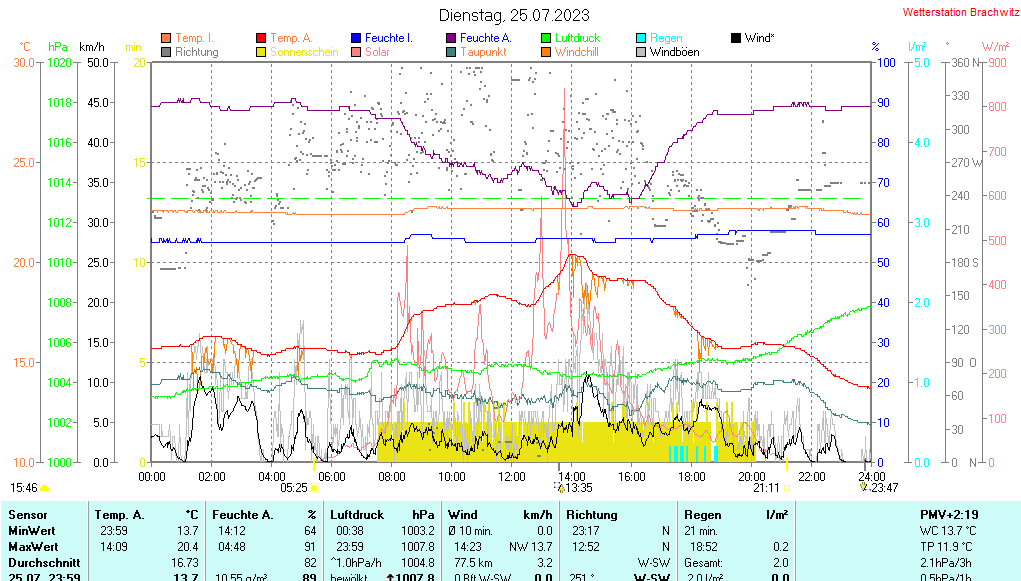This screenshot has width=1021, height=581.
Task: Click the sun icon beside 15:46
Action: 45,488
